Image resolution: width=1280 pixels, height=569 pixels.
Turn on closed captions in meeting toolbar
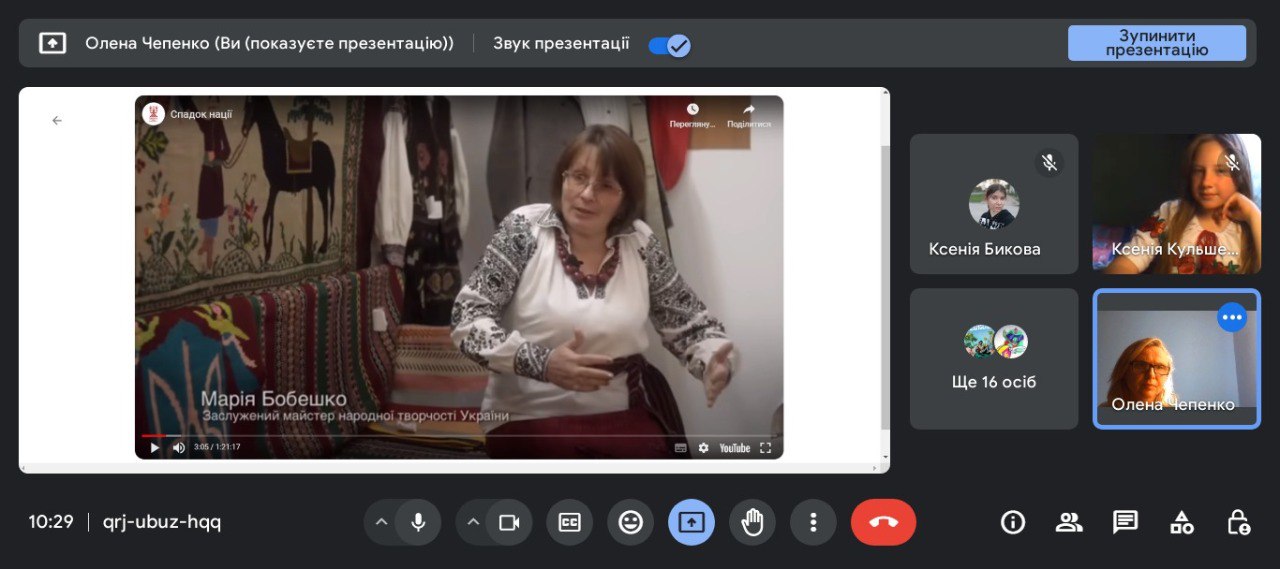point(569,522)
